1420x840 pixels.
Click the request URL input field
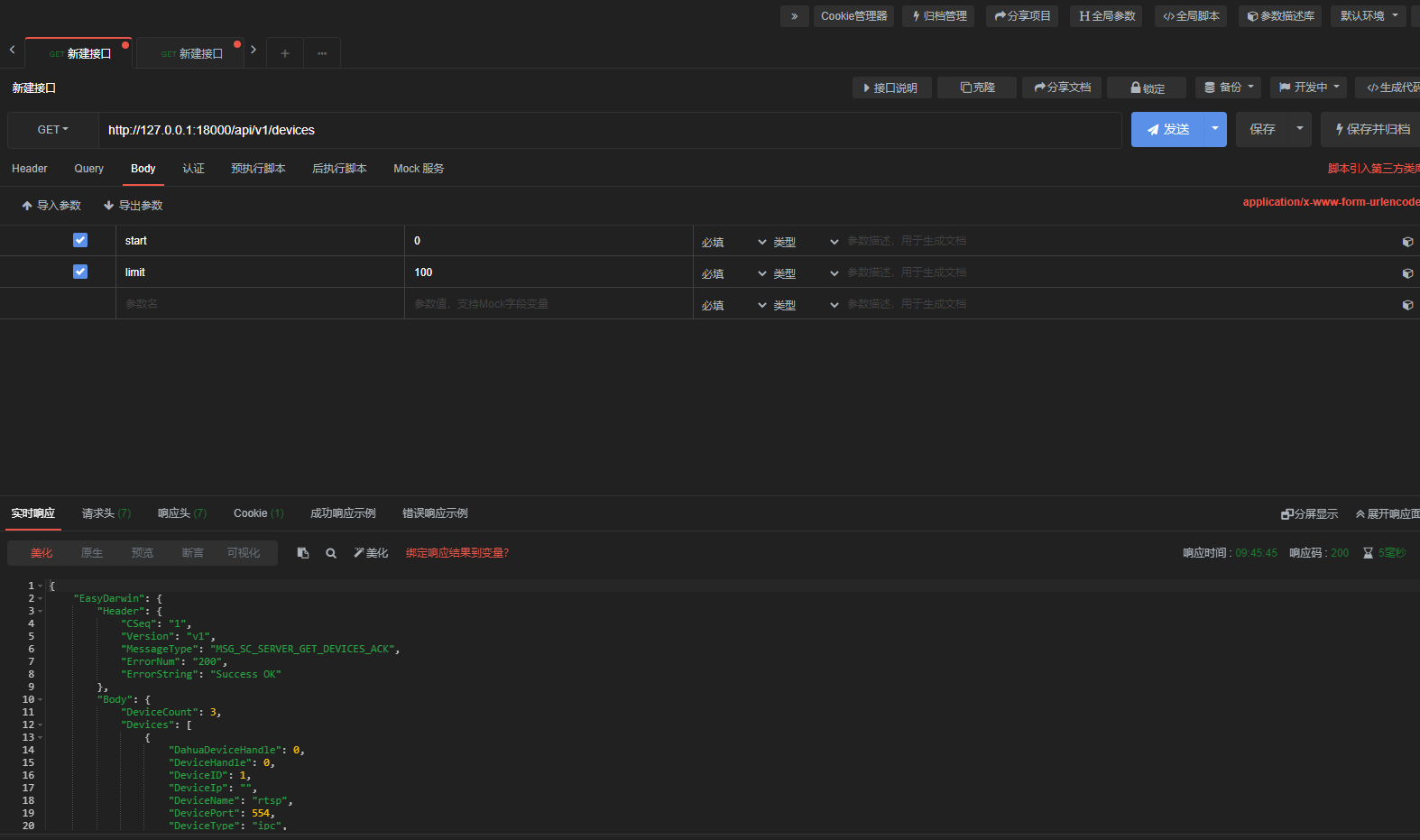coord(610,130)
